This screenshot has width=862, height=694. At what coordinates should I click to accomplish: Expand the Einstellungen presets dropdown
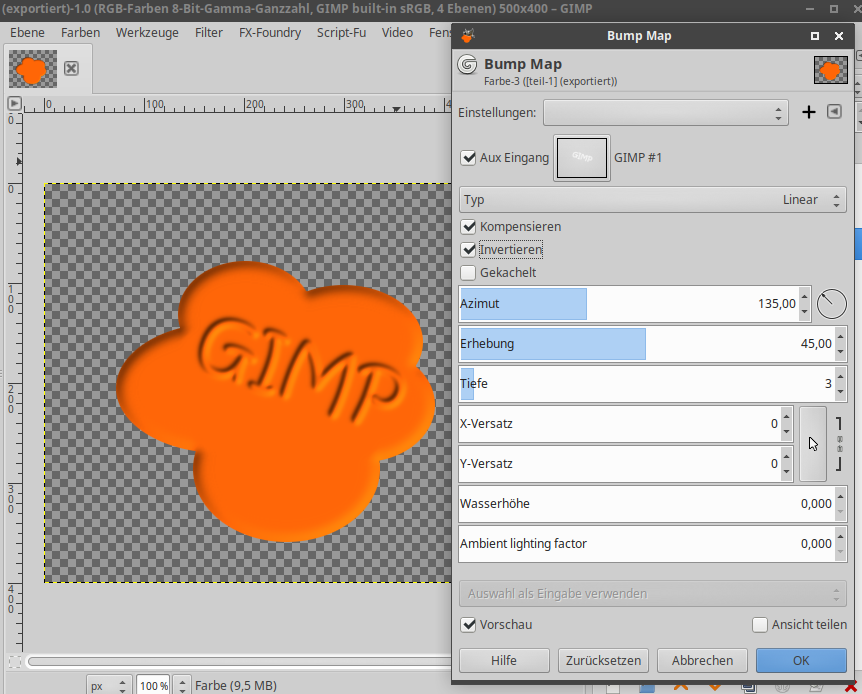666,113
